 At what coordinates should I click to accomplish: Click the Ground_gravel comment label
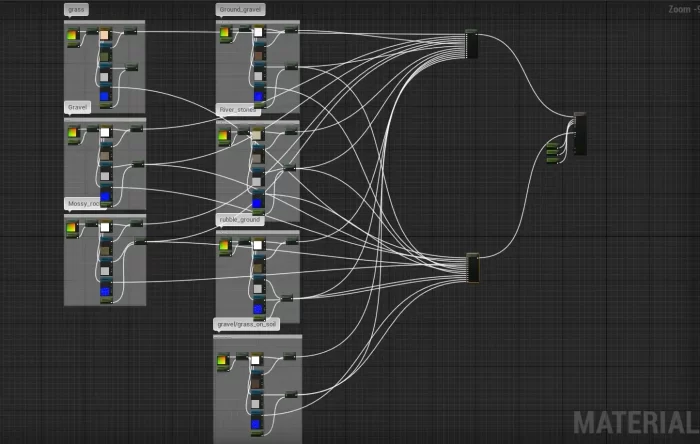(x=241, y=9)
